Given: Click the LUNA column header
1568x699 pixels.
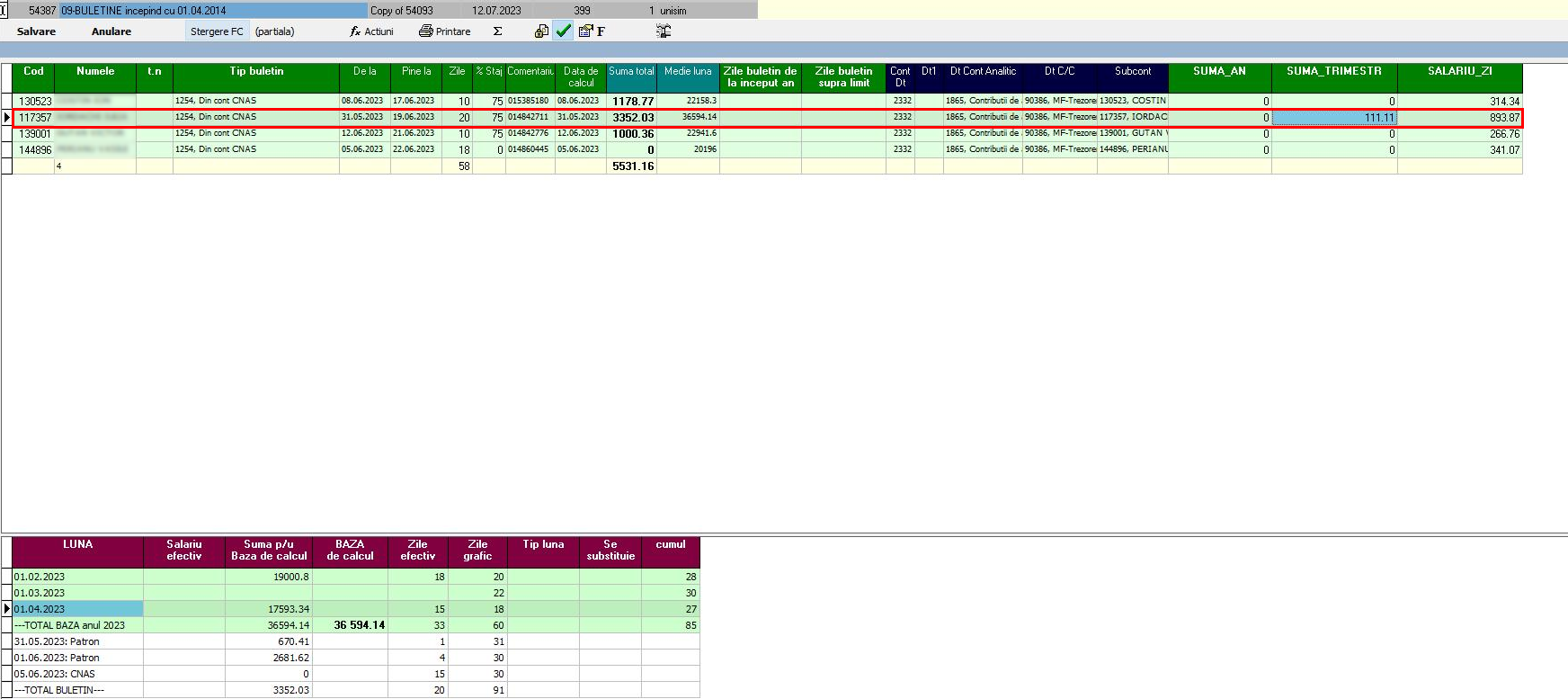Looking at the screenshot, I should click(x=78, y=551).
